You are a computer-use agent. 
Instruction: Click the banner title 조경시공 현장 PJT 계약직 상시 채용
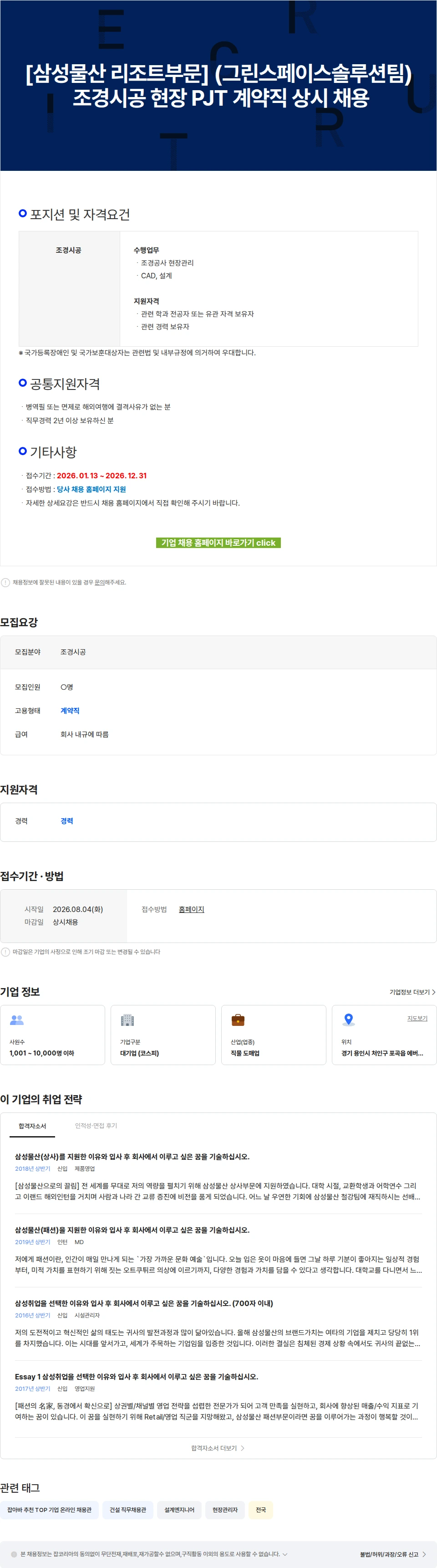click(221, 97)
